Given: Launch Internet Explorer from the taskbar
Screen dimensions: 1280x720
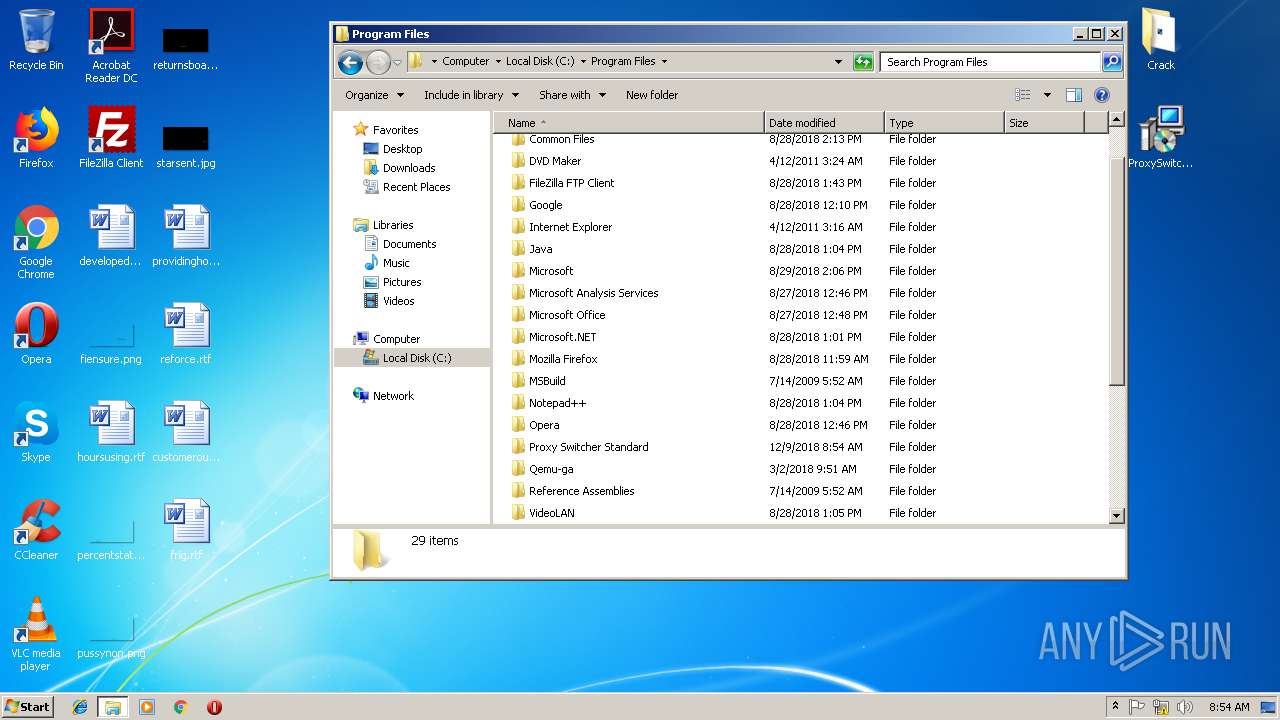Looking at the screenshot, I should 80,707.
